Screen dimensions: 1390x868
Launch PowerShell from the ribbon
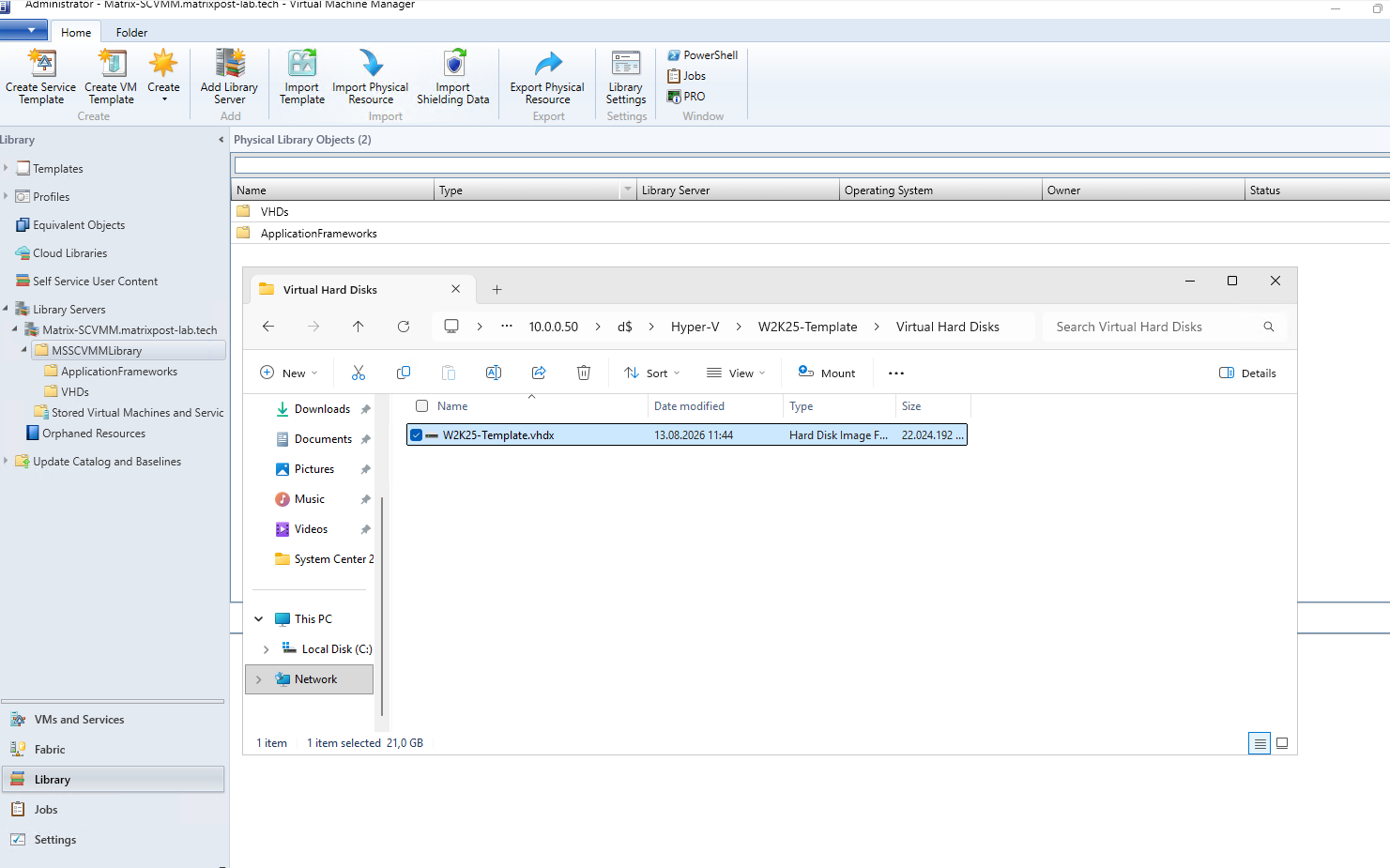(x=702, y=55)
